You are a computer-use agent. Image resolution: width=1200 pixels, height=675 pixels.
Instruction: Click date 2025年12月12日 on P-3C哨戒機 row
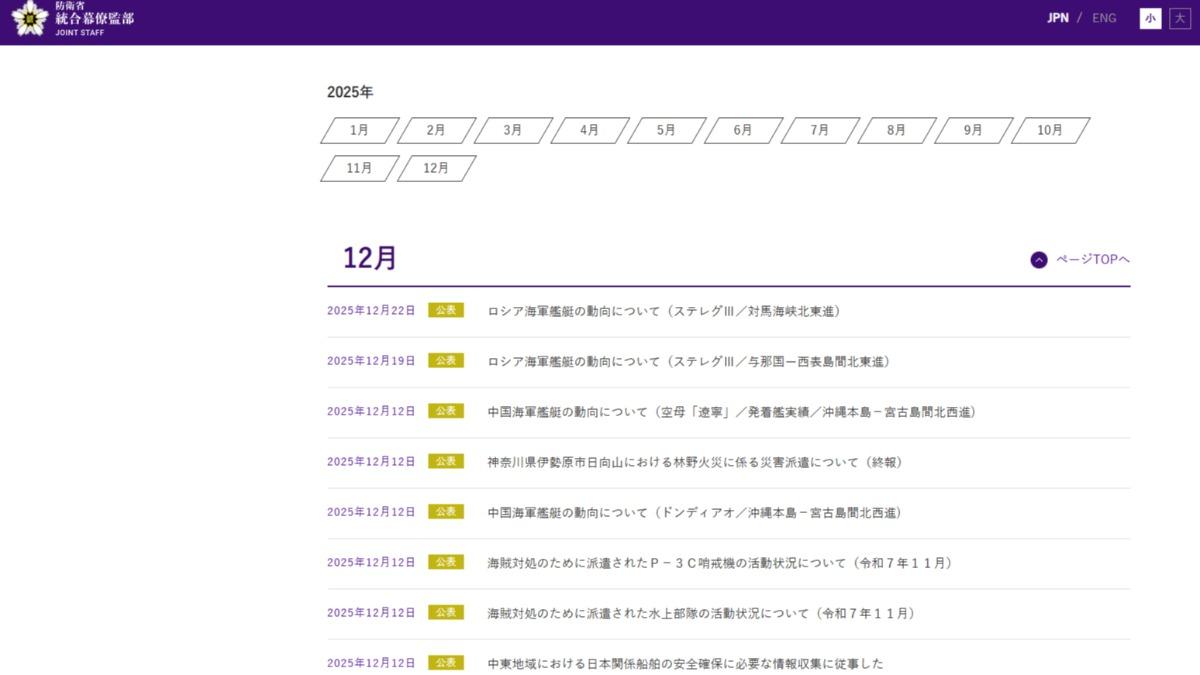point(371,563)
